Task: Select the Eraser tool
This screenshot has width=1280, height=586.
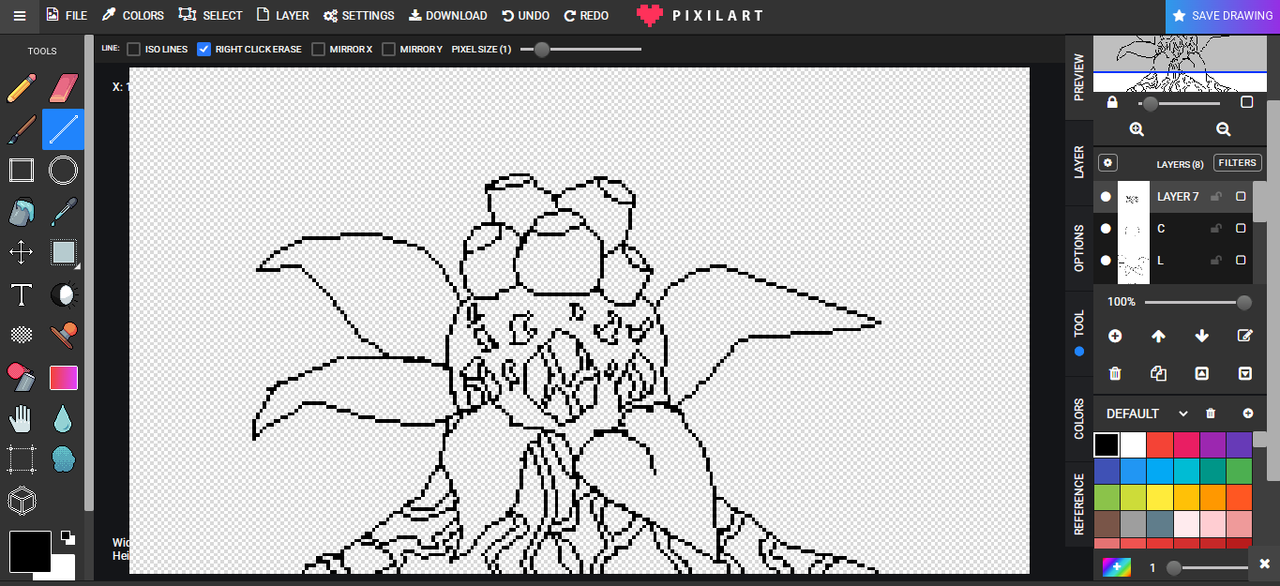Action: [x=63, y=87]
